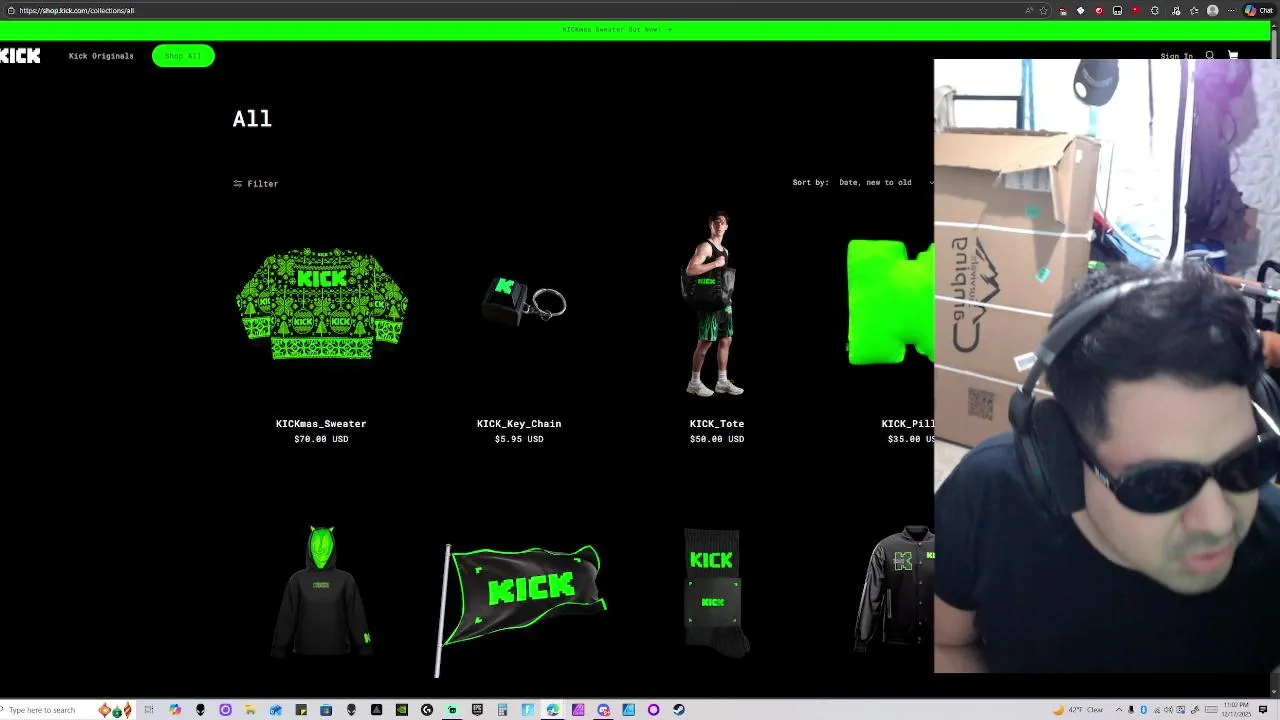Click the Filter sliders icon
The image size is (1280, 720).
coord(238,184)
